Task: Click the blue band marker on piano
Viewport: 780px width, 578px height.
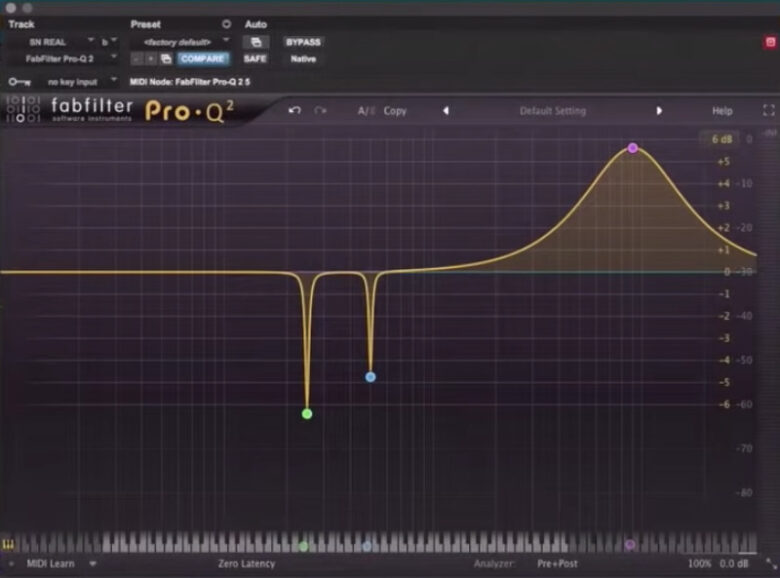Action: tap(367, 546)
